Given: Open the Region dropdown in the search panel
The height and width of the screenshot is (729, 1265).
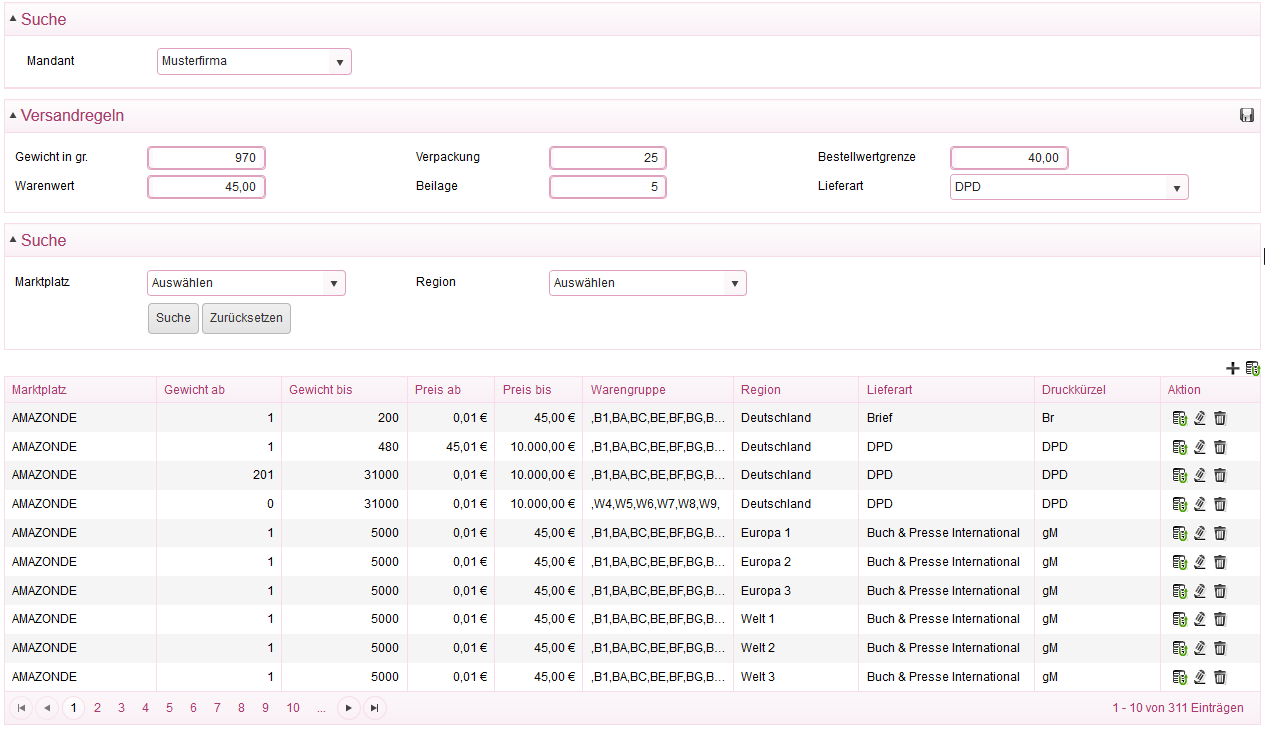Looking at the screenshot, I should (648, 283).
